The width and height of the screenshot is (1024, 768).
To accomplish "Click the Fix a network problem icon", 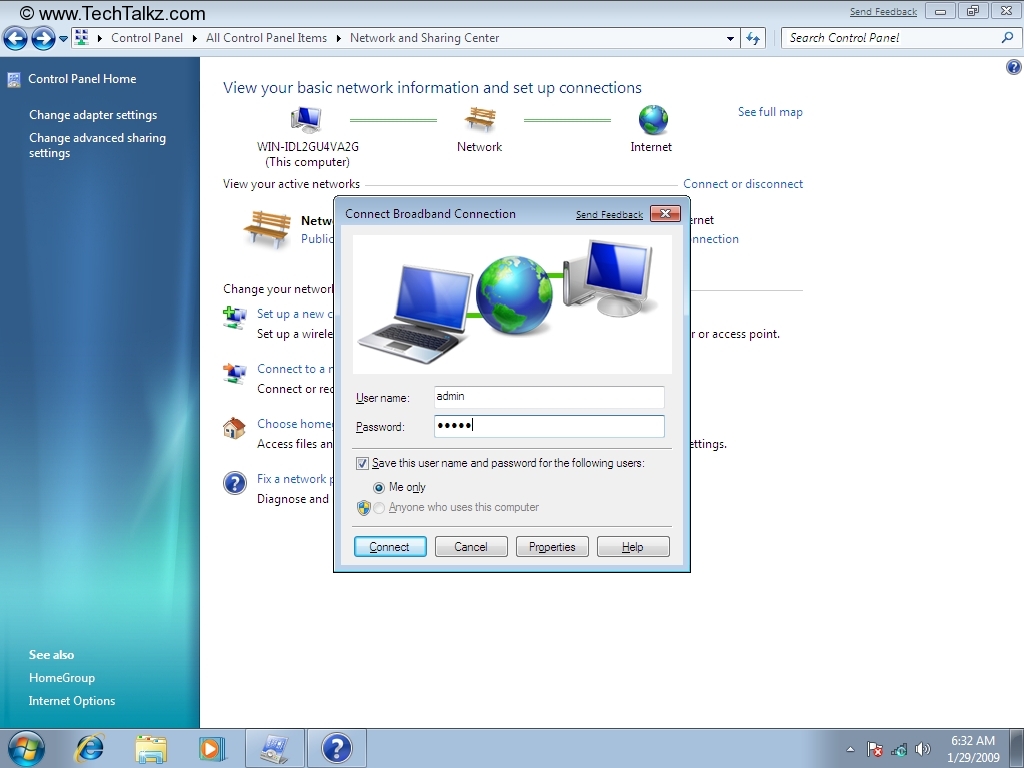I will 235,484.
